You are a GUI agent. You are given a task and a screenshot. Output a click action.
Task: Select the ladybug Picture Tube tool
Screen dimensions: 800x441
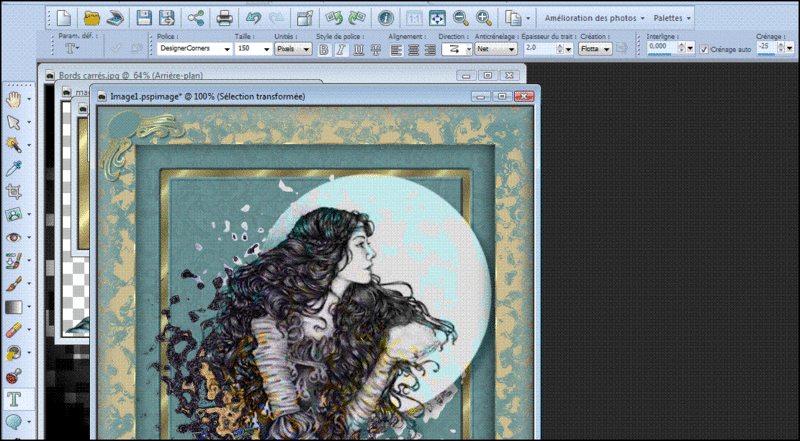point(14,376)
